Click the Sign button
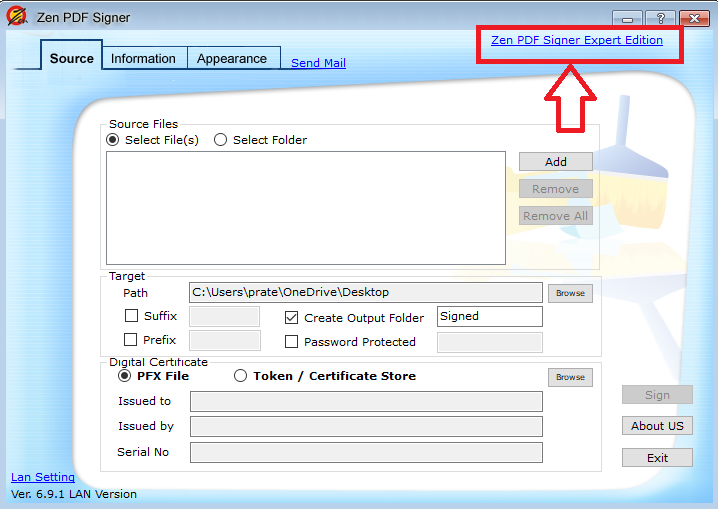 tap(657, 395)
